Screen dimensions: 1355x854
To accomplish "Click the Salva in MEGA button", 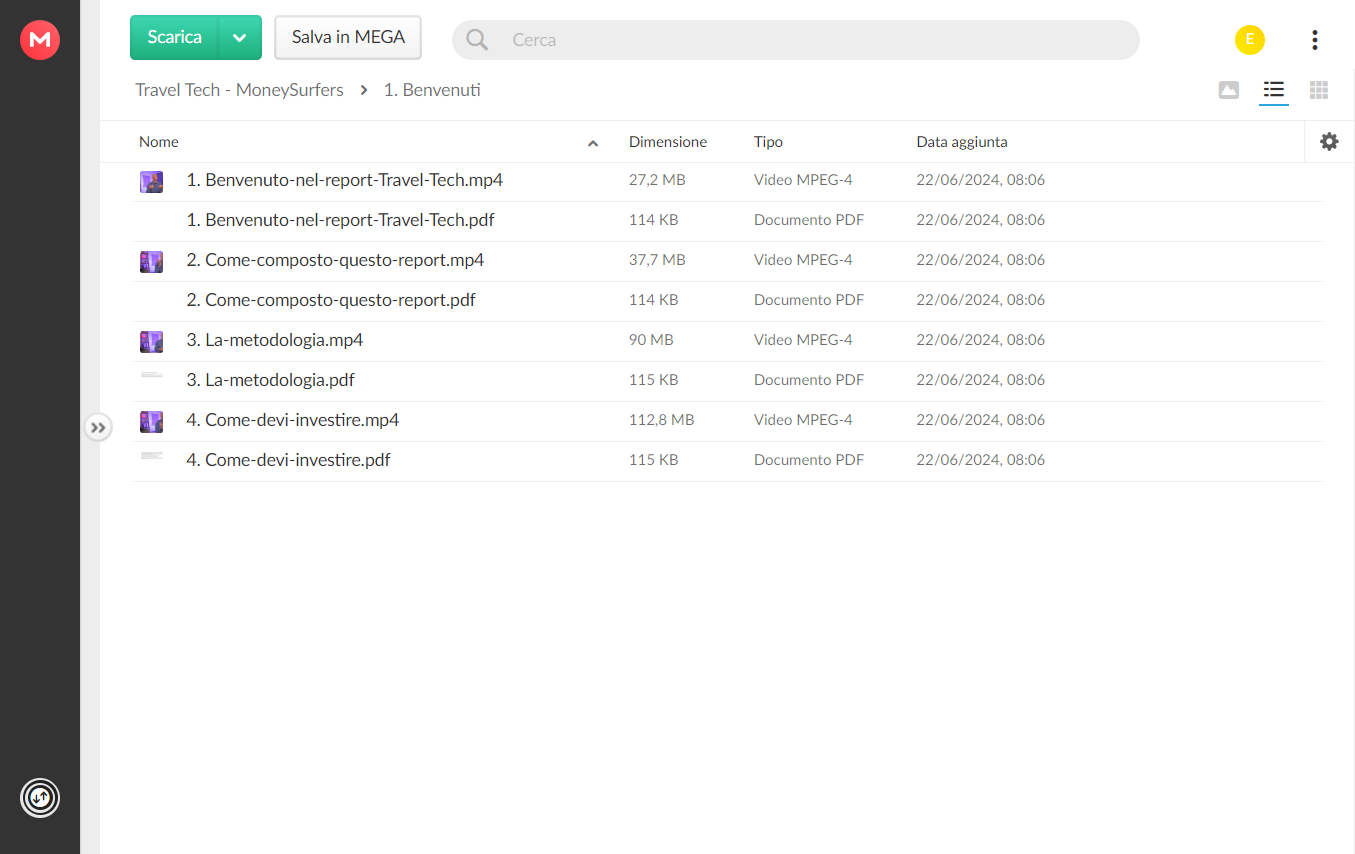I will click(x=348, y=38).
